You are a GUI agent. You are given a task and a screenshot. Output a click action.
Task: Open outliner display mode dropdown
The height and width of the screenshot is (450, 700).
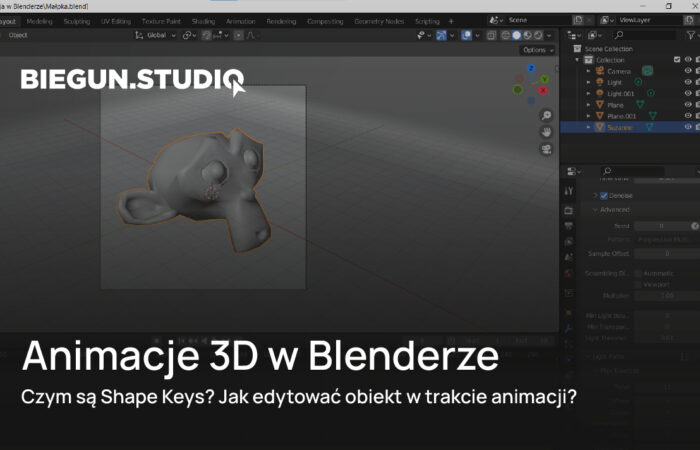coord(574,35)
